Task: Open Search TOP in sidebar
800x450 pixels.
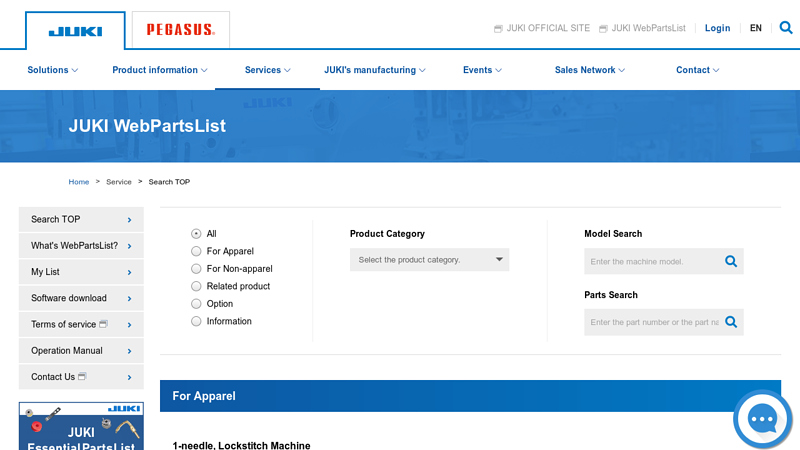Action: click(81, 219)
